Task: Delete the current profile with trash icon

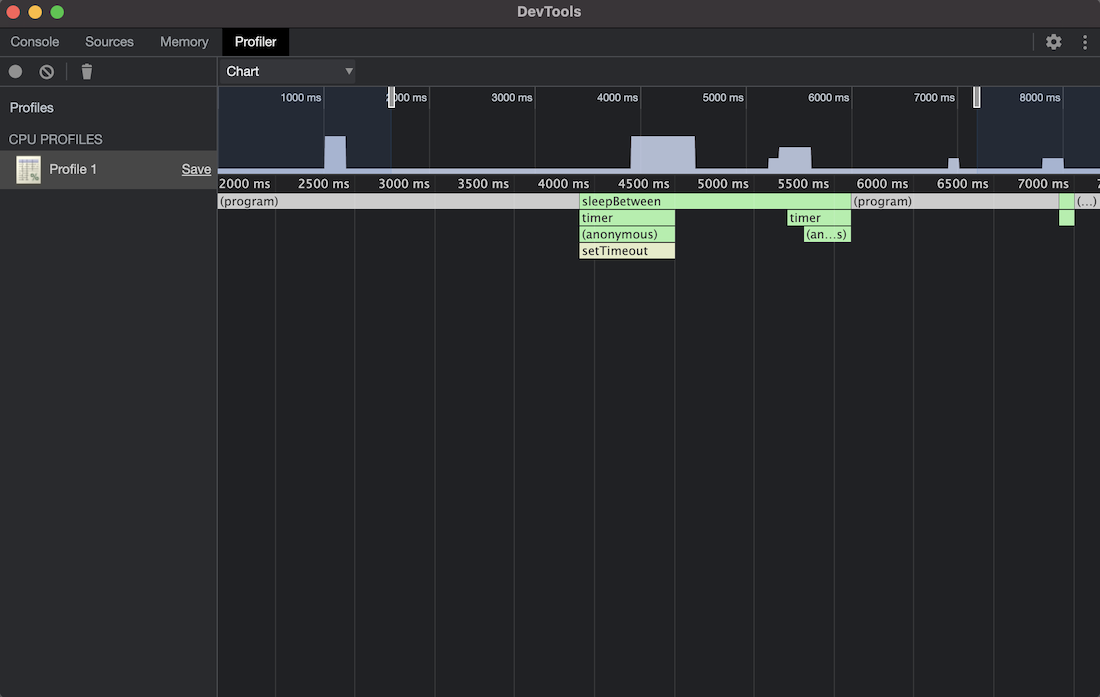Action: click(86, 71)
